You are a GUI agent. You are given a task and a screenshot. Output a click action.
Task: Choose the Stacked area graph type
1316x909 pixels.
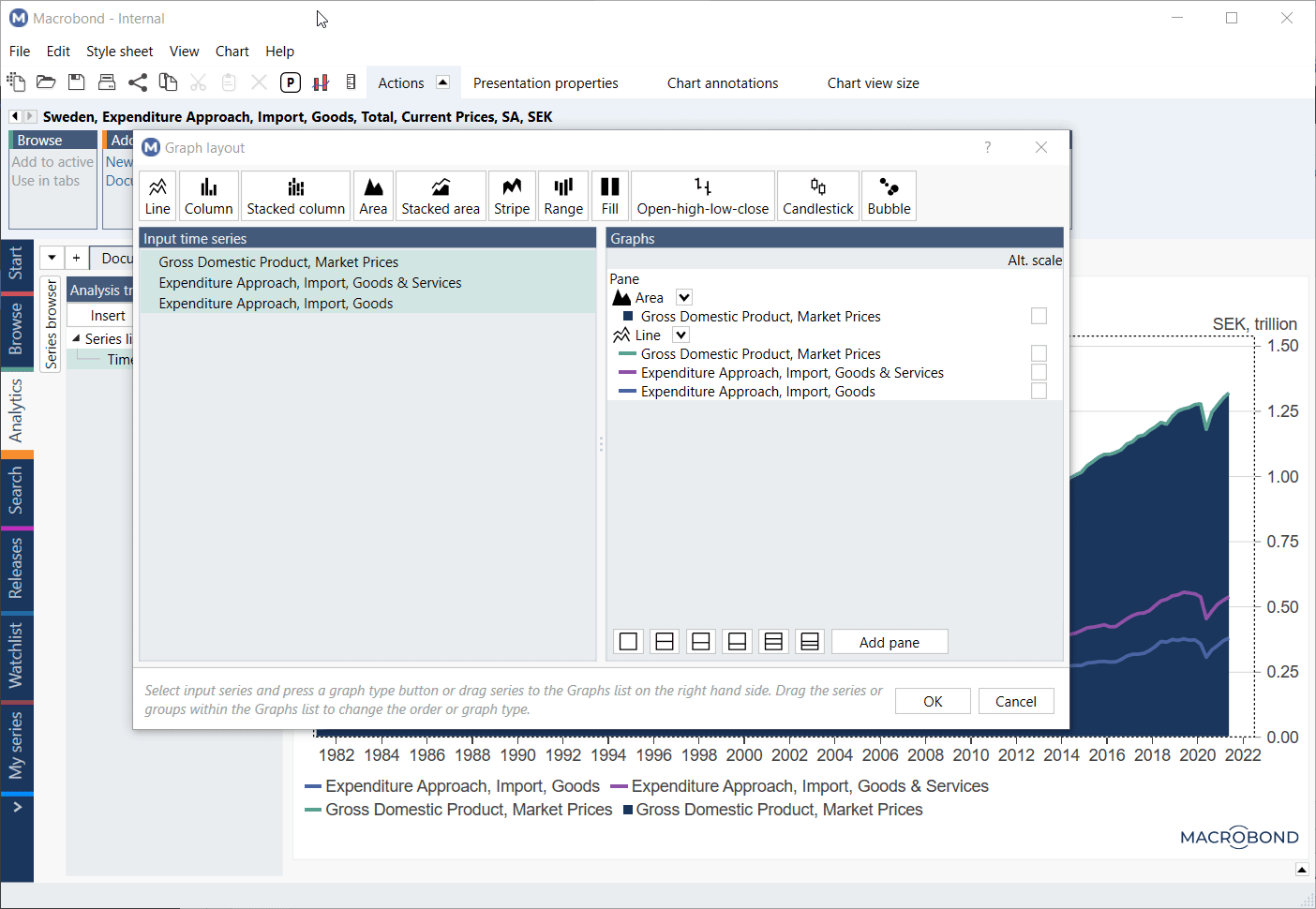[x=441, y=196]
